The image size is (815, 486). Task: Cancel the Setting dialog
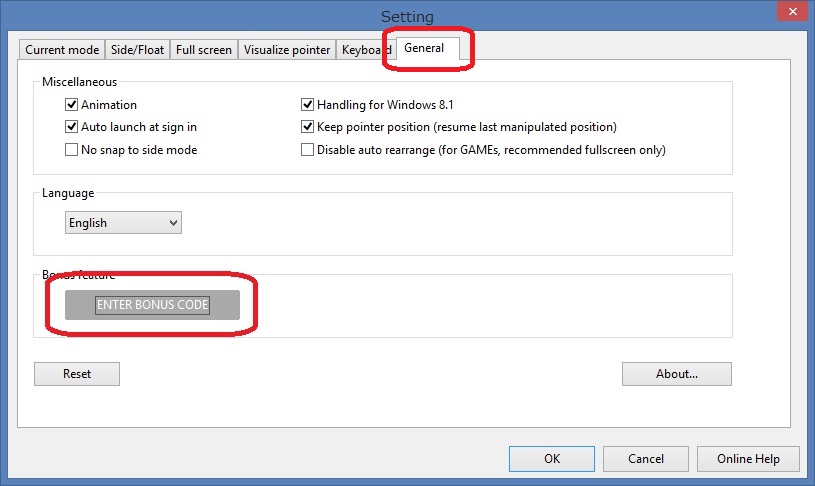645,459
